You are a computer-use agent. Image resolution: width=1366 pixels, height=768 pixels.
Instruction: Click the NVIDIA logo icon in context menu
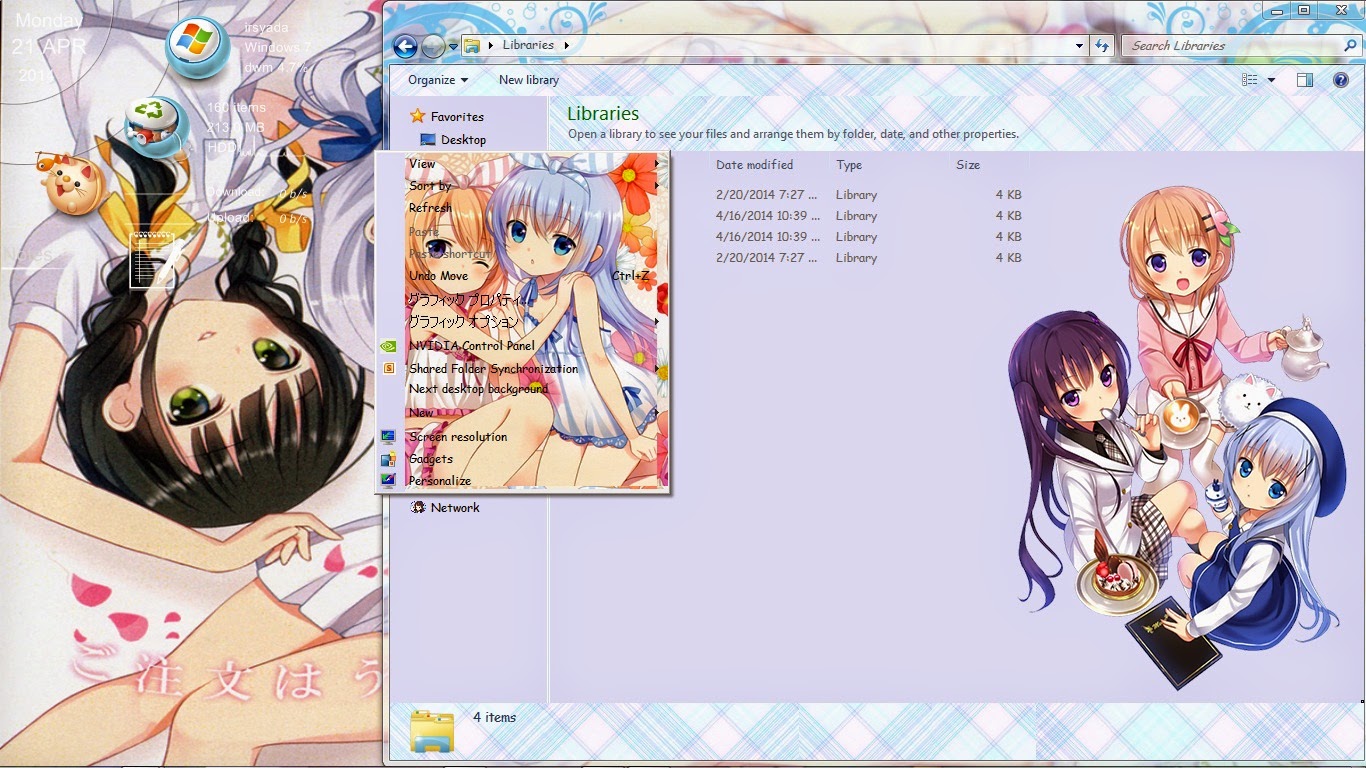tap(389, 346)
